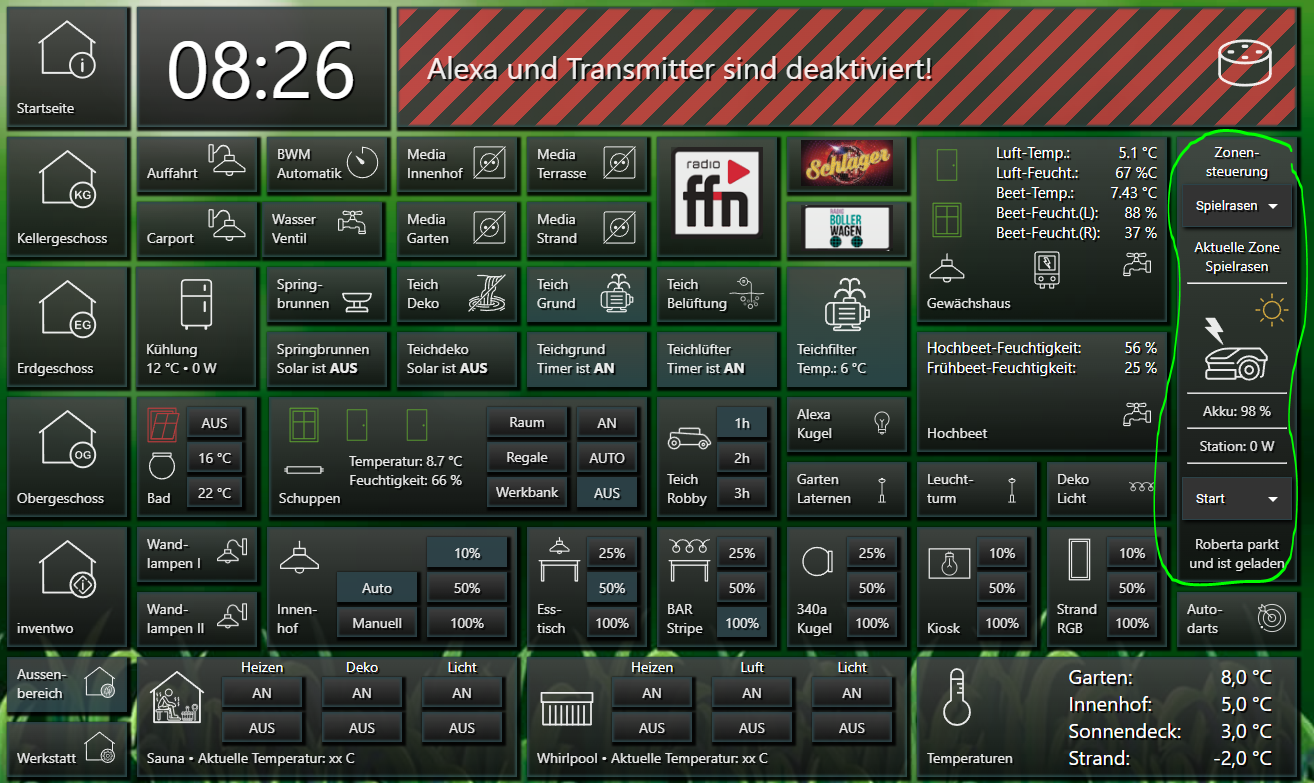Click the Teichfilter pump icon
This screenshot has height=783, width=1314.
(x=847, y=303)
